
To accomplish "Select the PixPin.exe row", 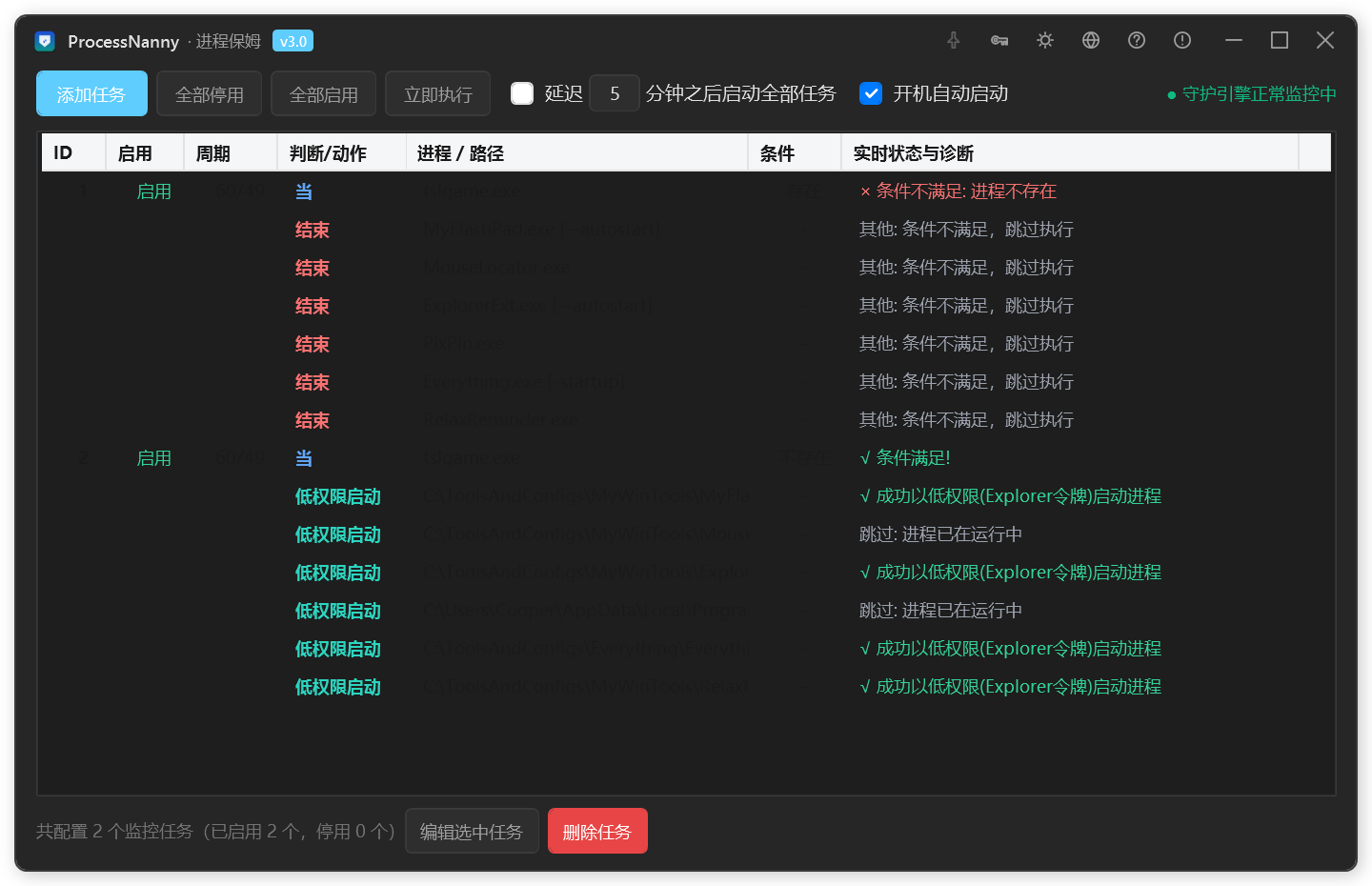I will click(x=686, y=344).
